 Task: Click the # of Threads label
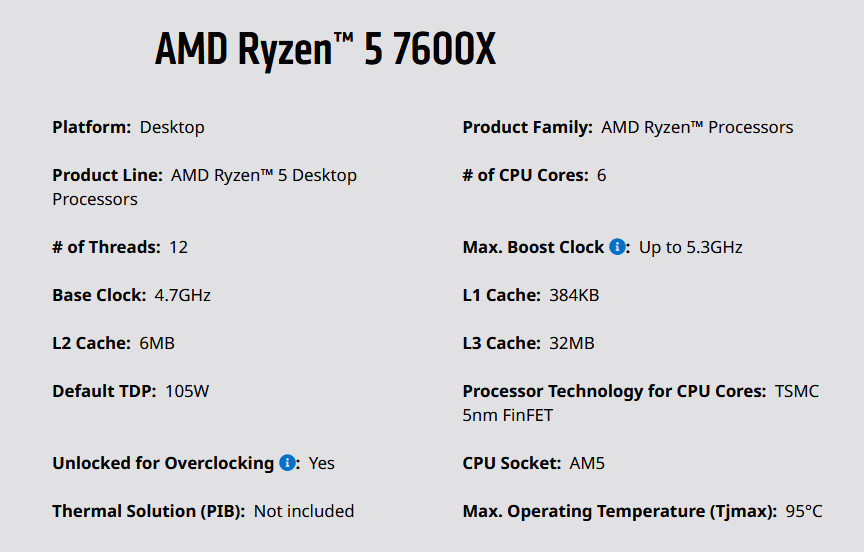tap(106, 247)
